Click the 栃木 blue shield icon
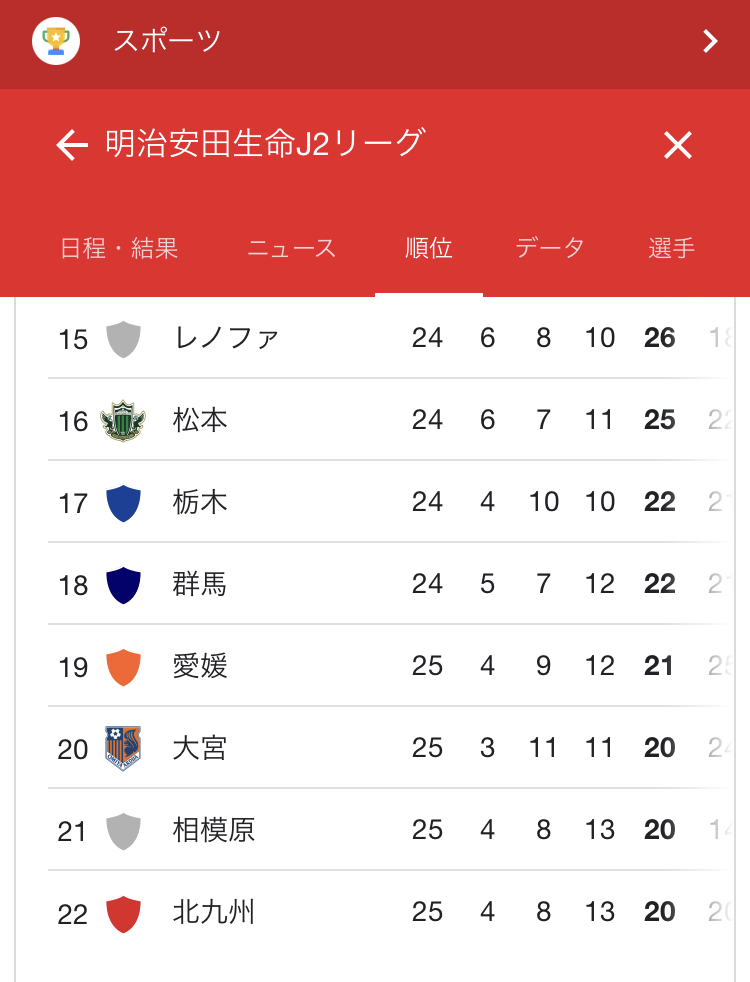The image size is (750, 982). (123, 503)
